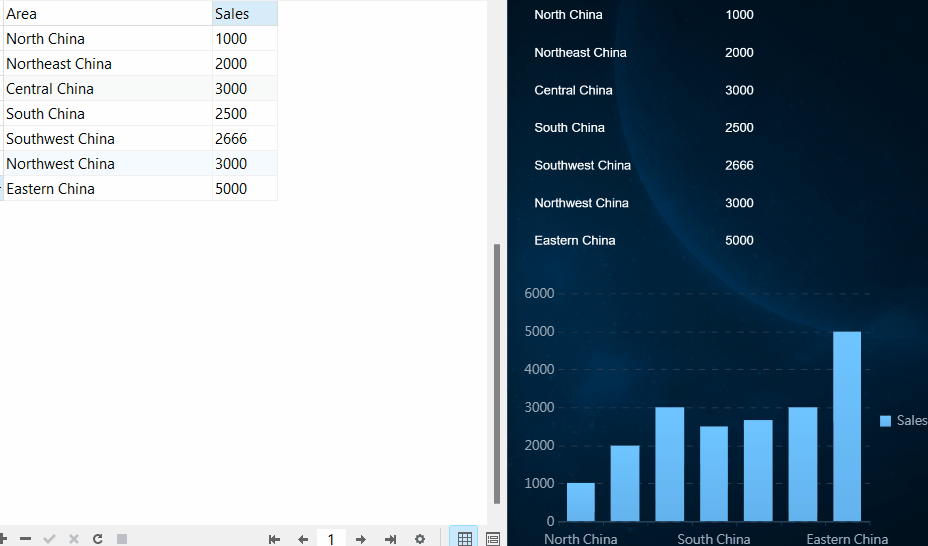Image resolution: width=928 pixels, height=546 pixels.
Task: Select the Central China cell in the table
Action: coord(108,88)
